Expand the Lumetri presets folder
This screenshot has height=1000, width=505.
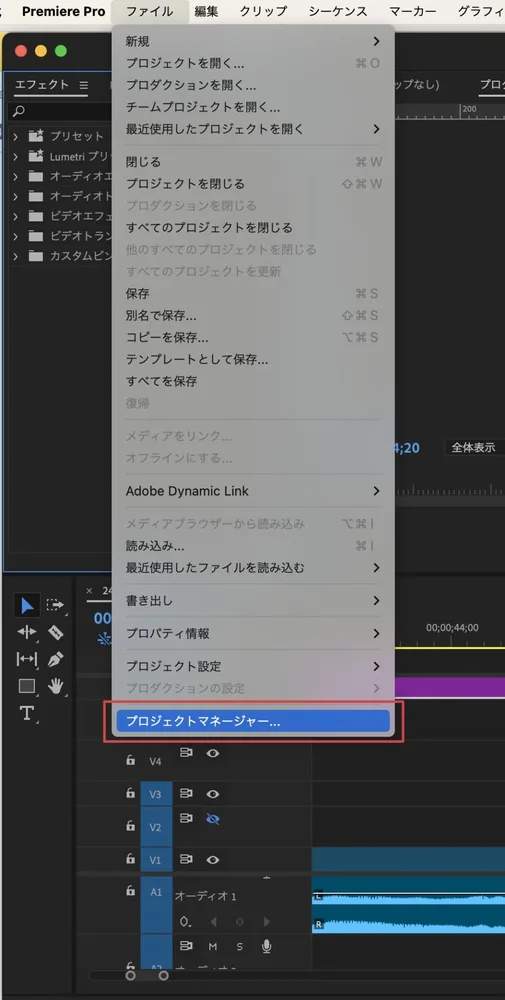(x=16, y=156)
